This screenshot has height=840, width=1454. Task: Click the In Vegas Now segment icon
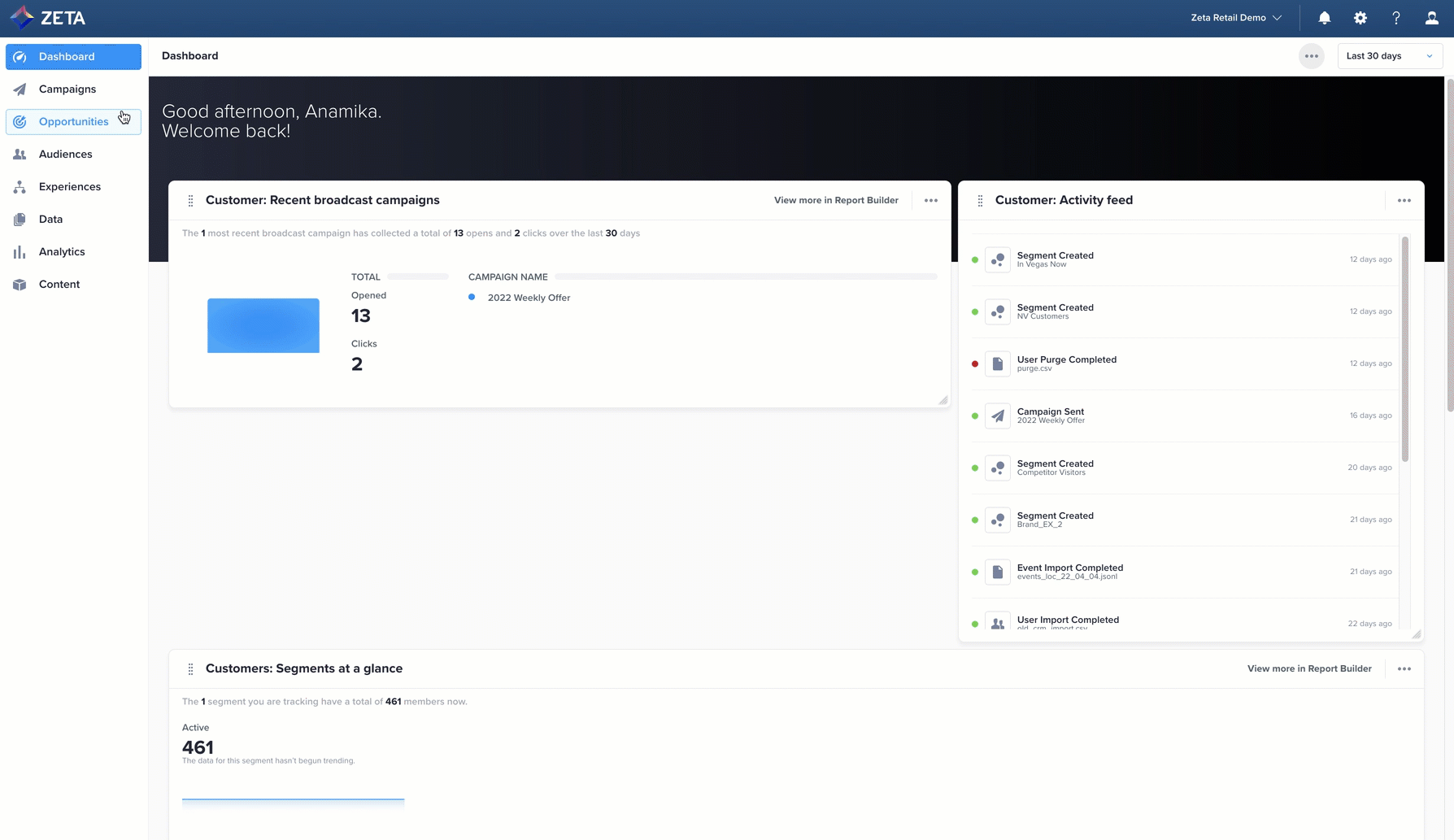(x=998, y=259)
